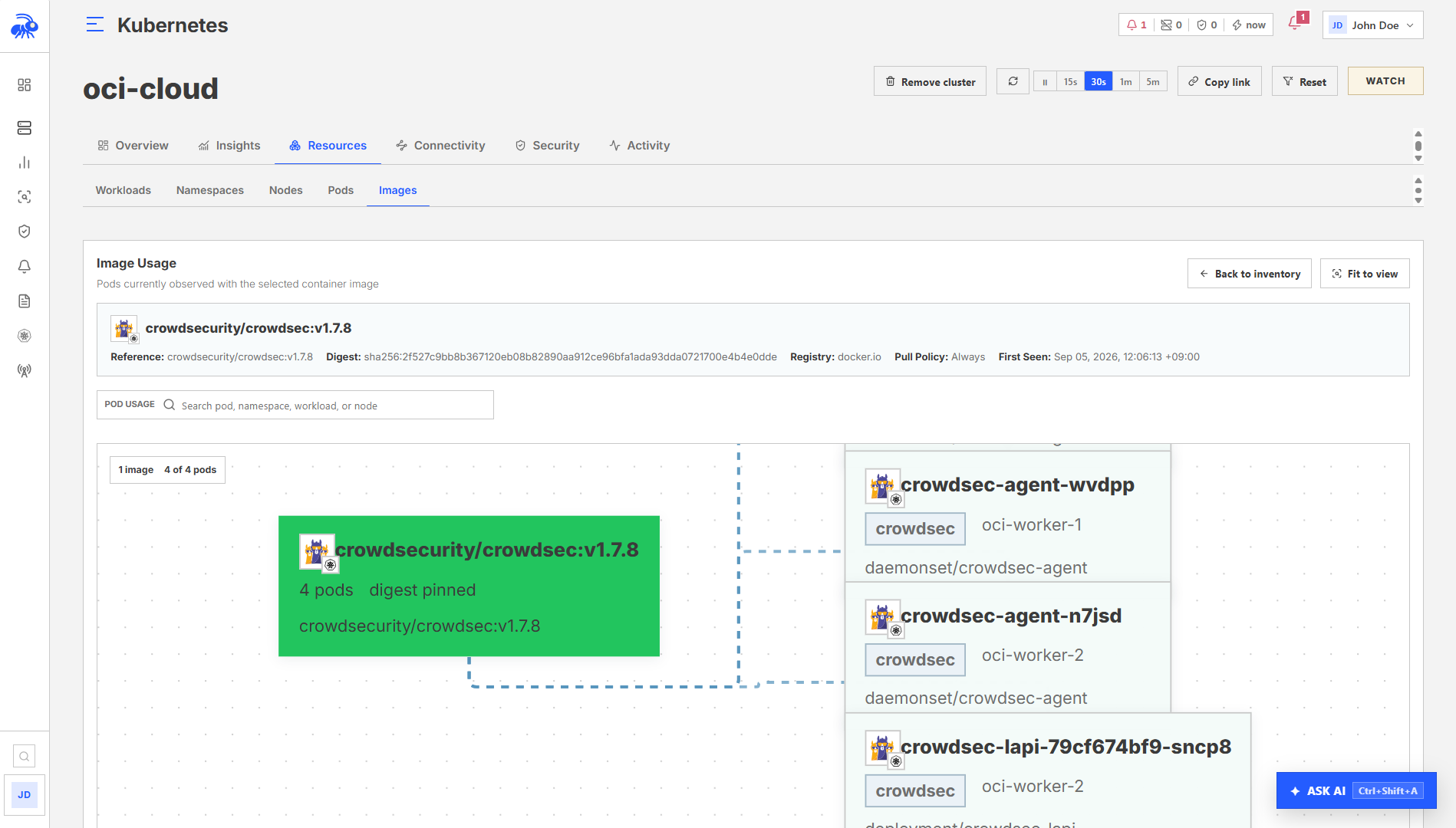Go to the Workloads sub-tab

point(123,190)
